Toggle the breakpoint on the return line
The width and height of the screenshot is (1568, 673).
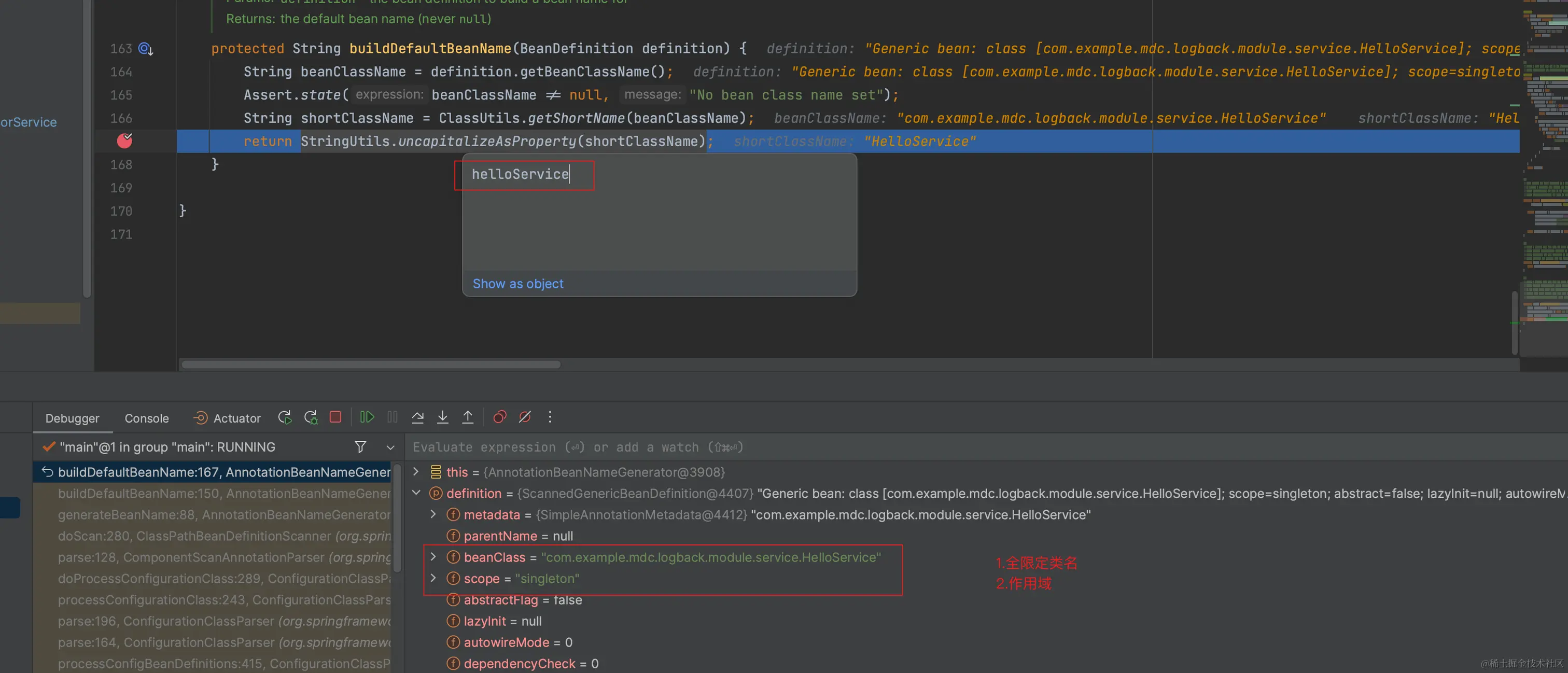pos(125,141)
